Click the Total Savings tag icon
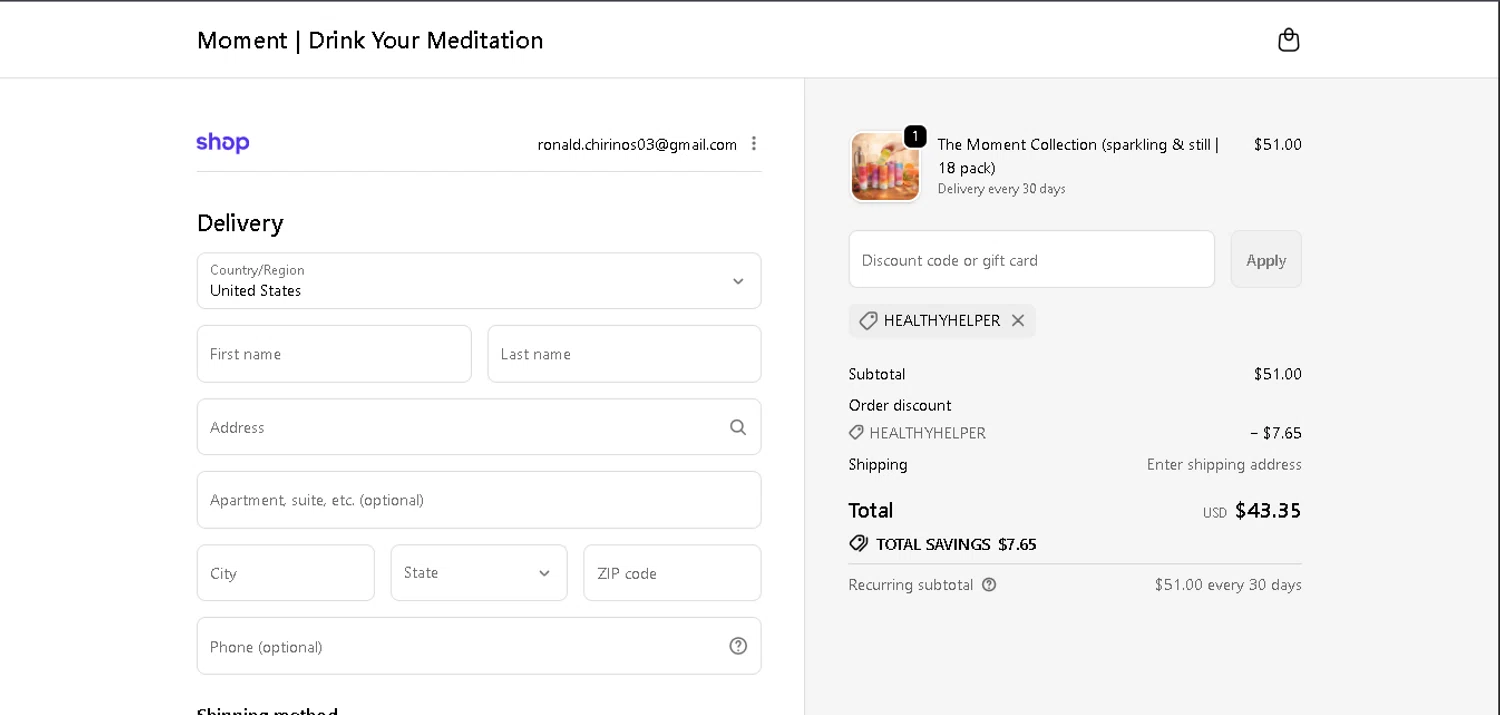Screen dimensions: 1500x715 tap(858, 544)
